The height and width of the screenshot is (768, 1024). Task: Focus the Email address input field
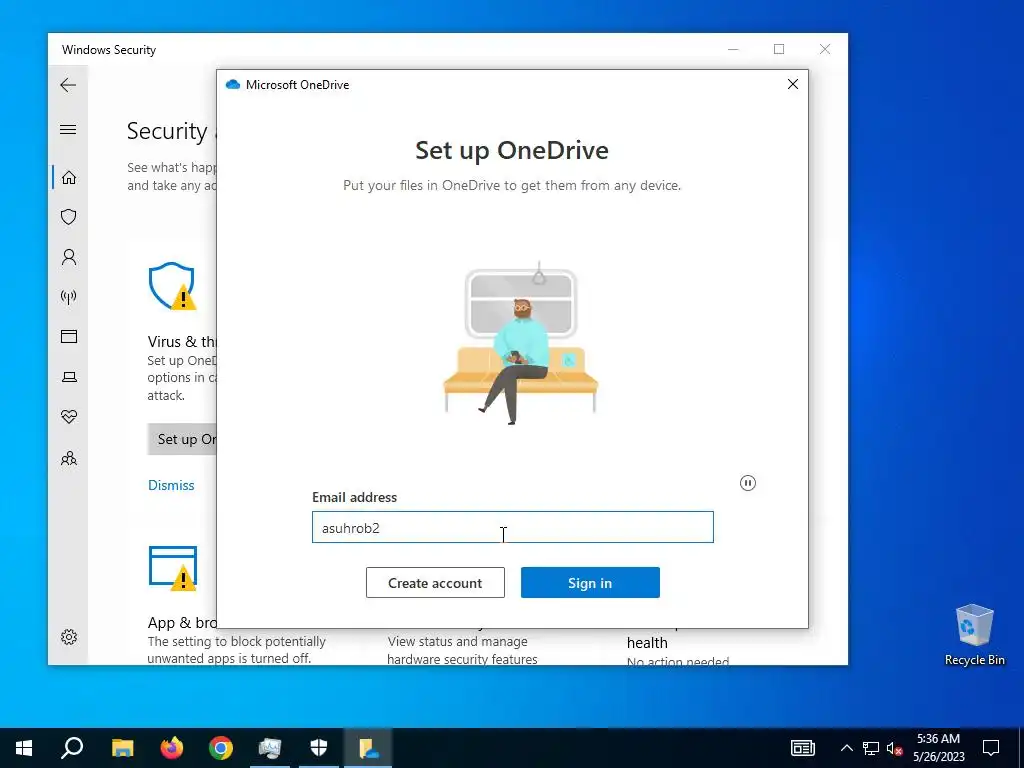coord(513,527)
